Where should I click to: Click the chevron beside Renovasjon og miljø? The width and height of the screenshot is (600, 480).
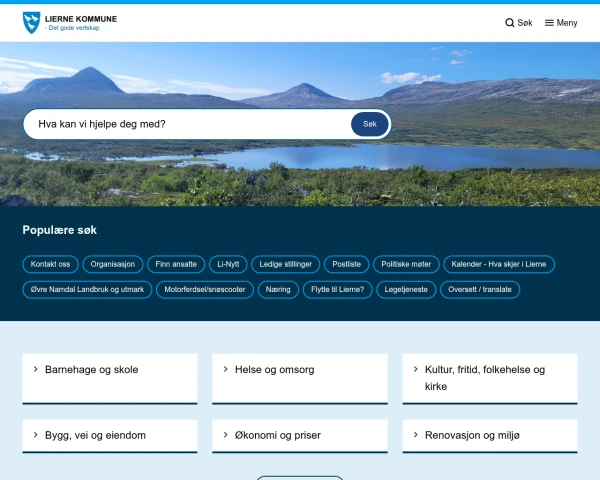[x=416, y=434]
